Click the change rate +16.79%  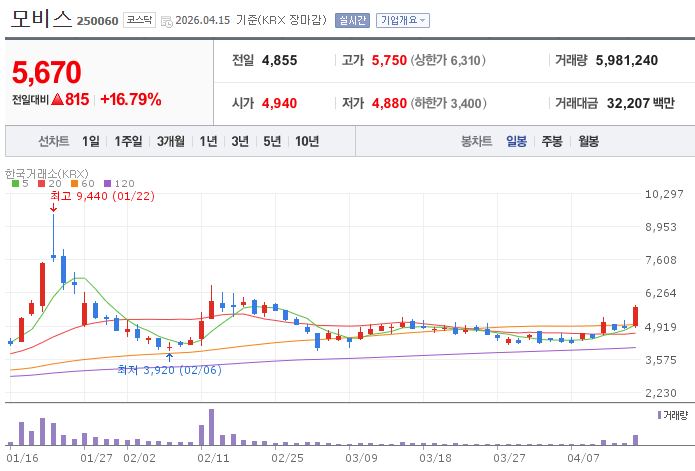[x=131, y=99]
